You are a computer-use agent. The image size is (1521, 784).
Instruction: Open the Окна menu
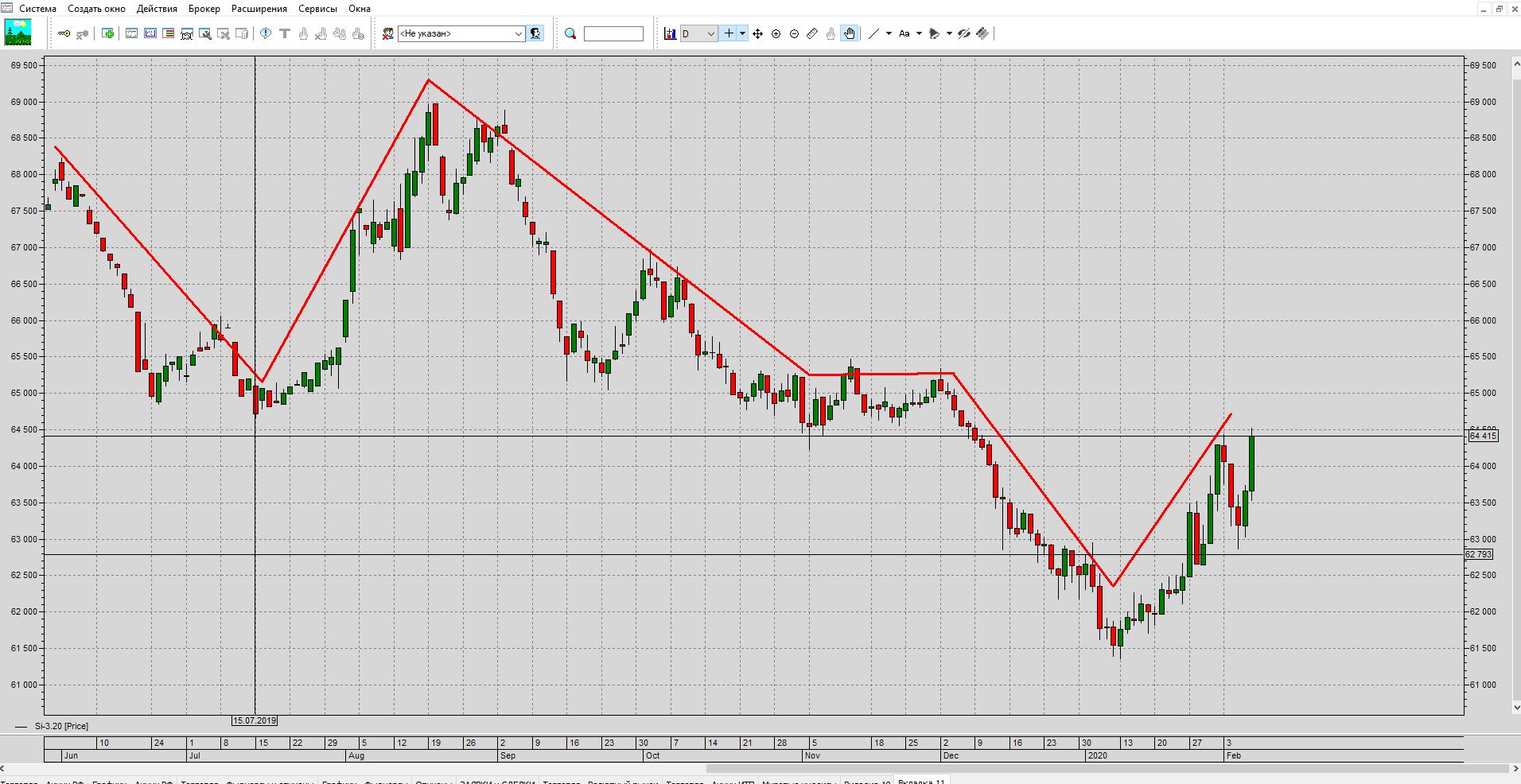[x=360, y=9]
